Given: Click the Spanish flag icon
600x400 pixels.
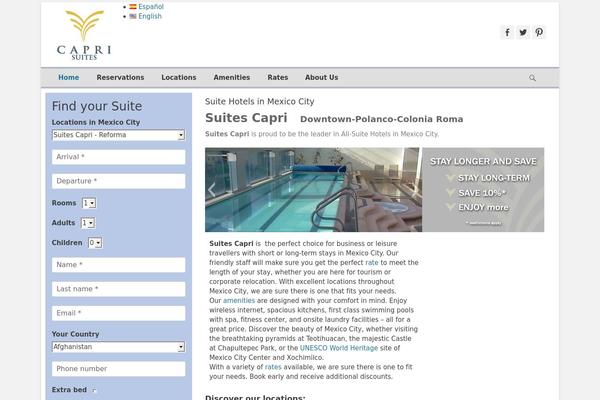Looking at the screenshot, I should pos(133,7).
